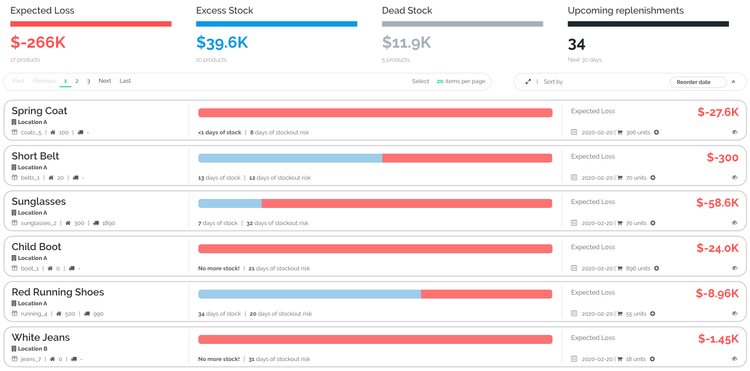Go to page 2

77,81
